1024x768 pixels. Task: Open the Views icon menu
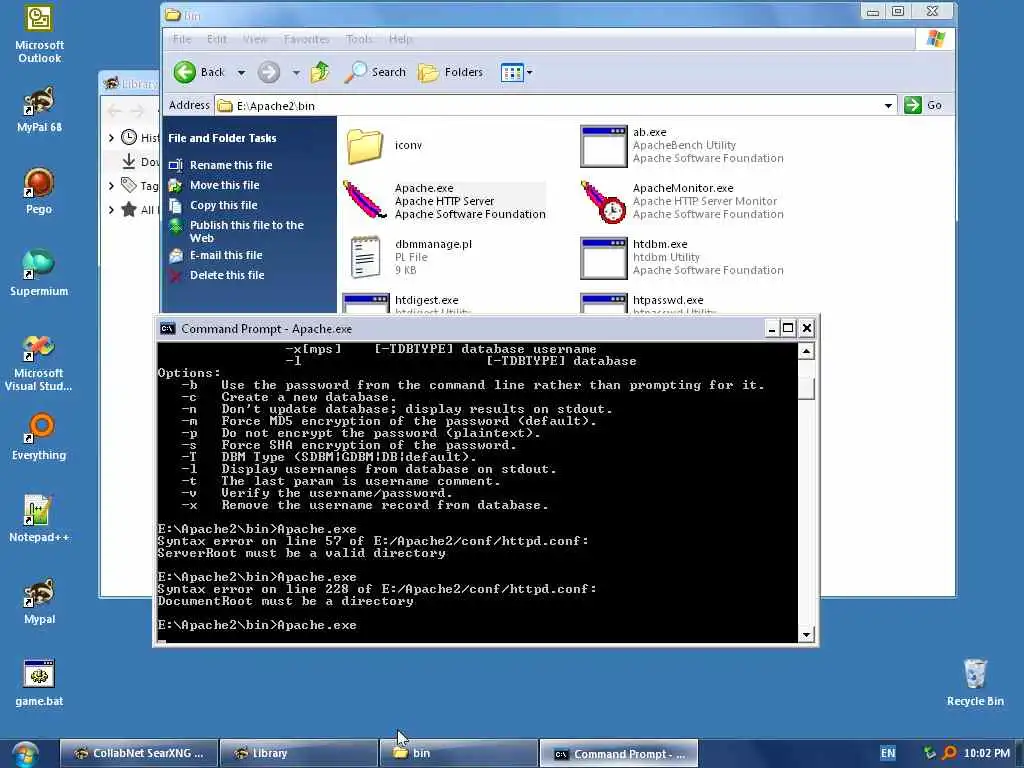(x=516, y=72)
